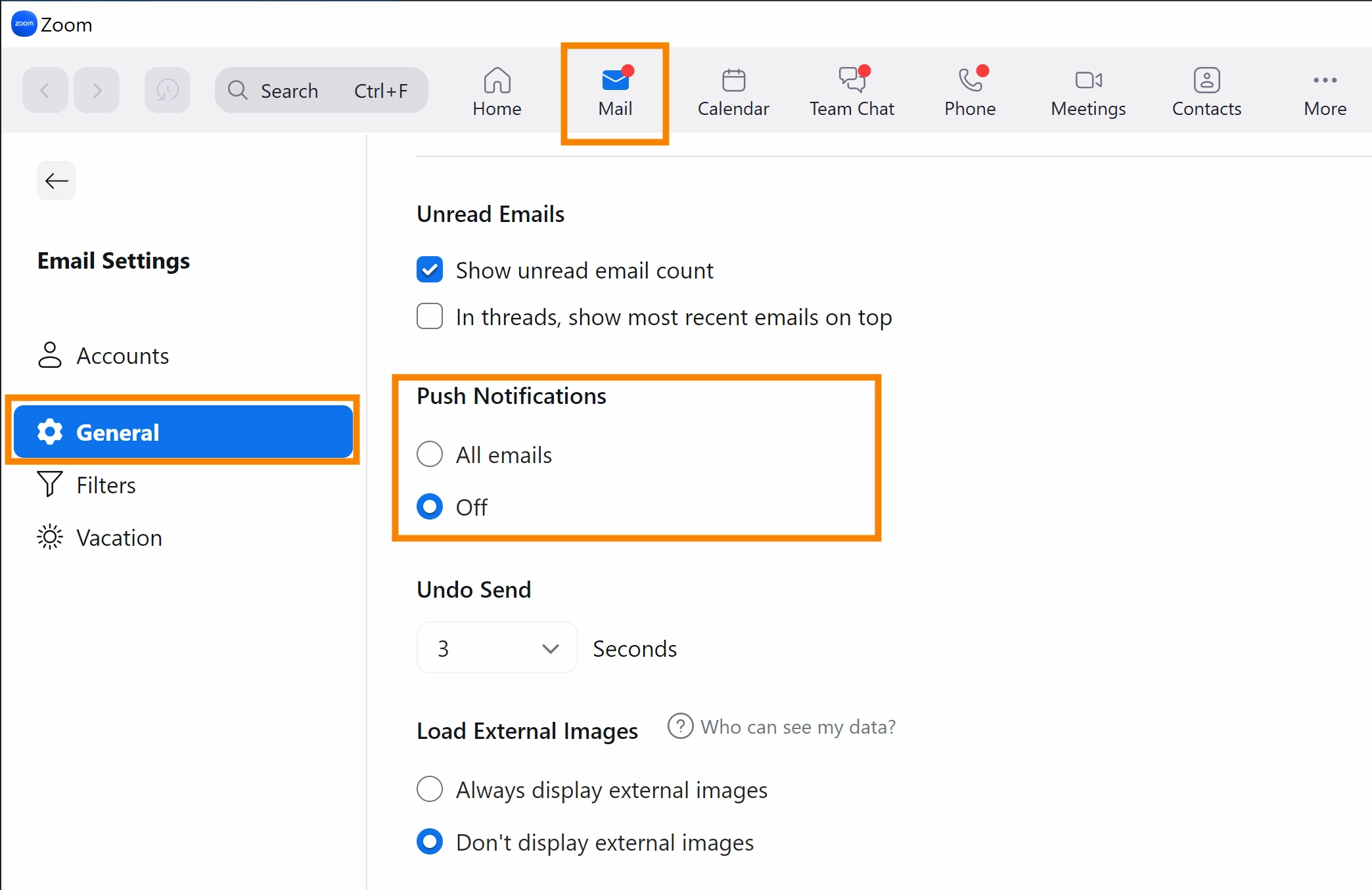Uncheck Show unread email count
The height and width of the screenshot is (890, 1372).
(430, 270)
